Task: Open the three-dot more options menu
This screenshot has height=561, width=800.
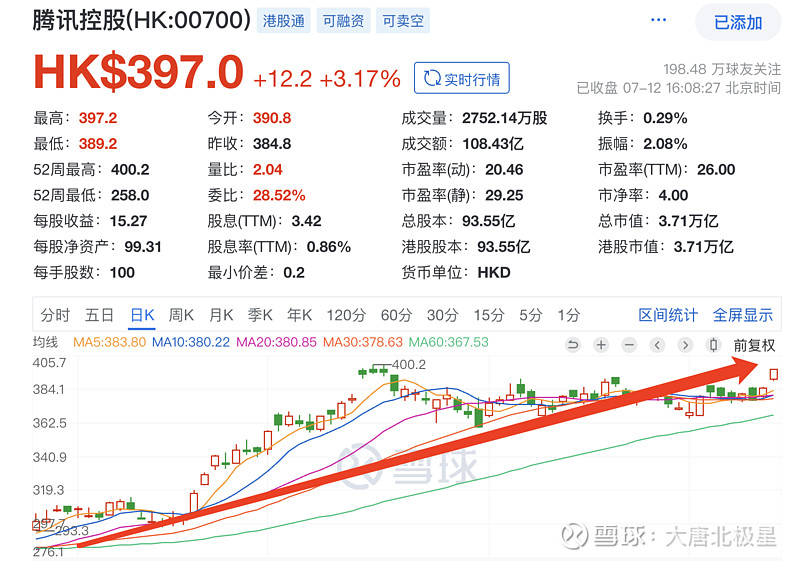Action: point(658,20)
